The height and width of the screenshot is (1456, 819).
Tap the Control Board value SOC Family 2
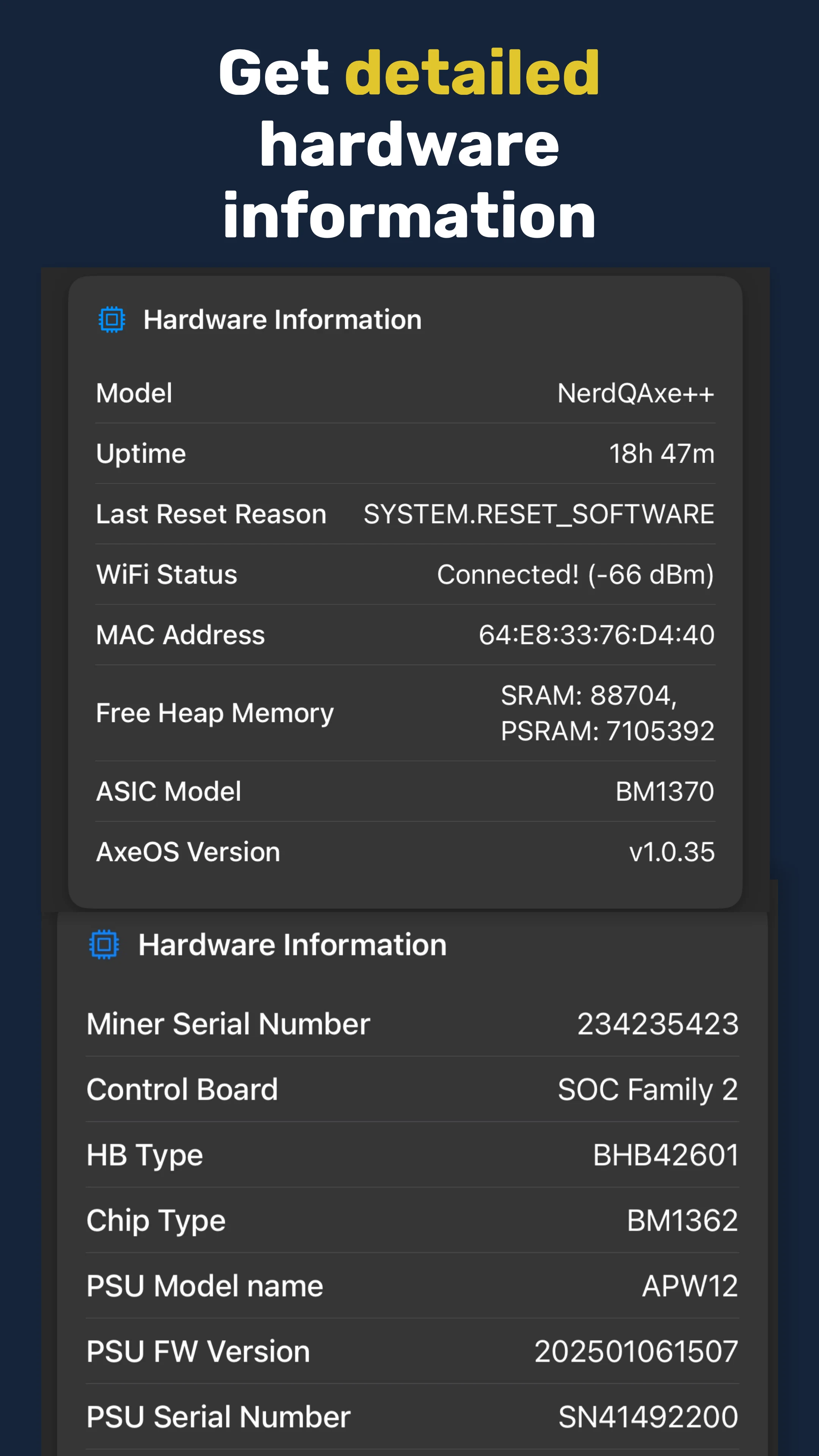click(648, 1090)
